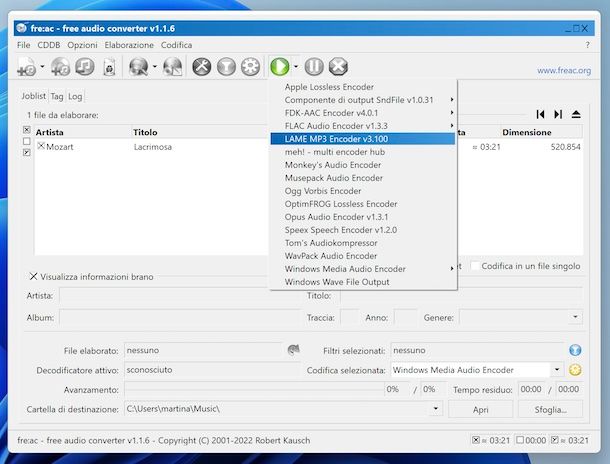
Task: Select Windows Wave File Output
Action: (363, 282)
